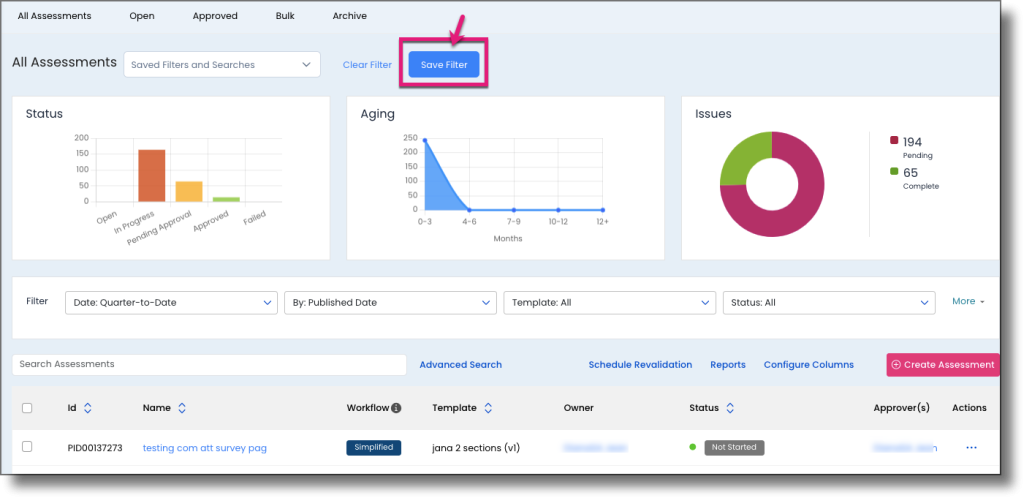Open Date: Quarter-to-Date filter dropdown
1024x498 pixels.
coord(171,303)
